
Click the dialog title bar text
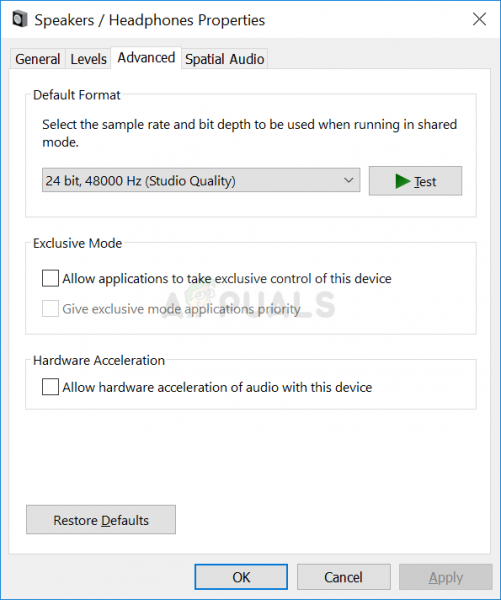pyautogui.click(x=150, y=20)
